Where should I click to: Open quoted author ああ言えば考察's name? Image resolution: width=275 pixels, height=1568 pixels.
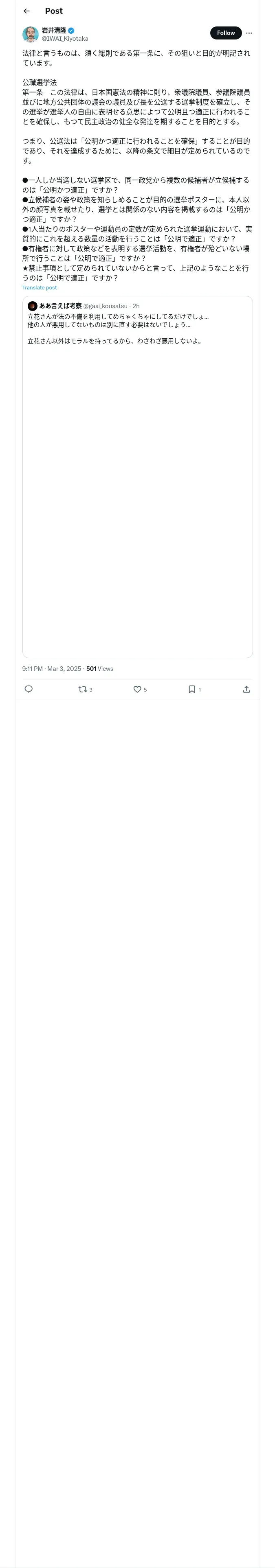[60, 306]
